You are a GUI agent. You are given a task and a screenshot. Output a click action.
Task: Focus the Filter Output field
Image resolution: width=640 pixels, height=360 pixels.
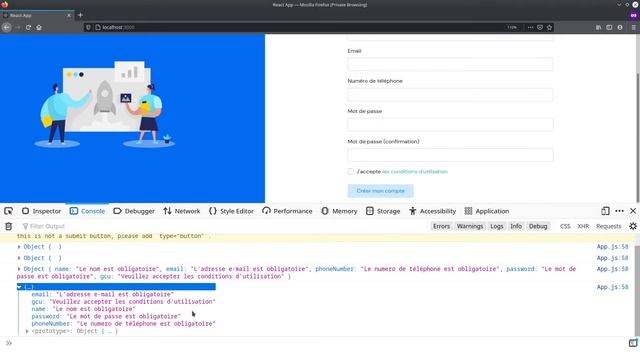[x=224, y=226]
